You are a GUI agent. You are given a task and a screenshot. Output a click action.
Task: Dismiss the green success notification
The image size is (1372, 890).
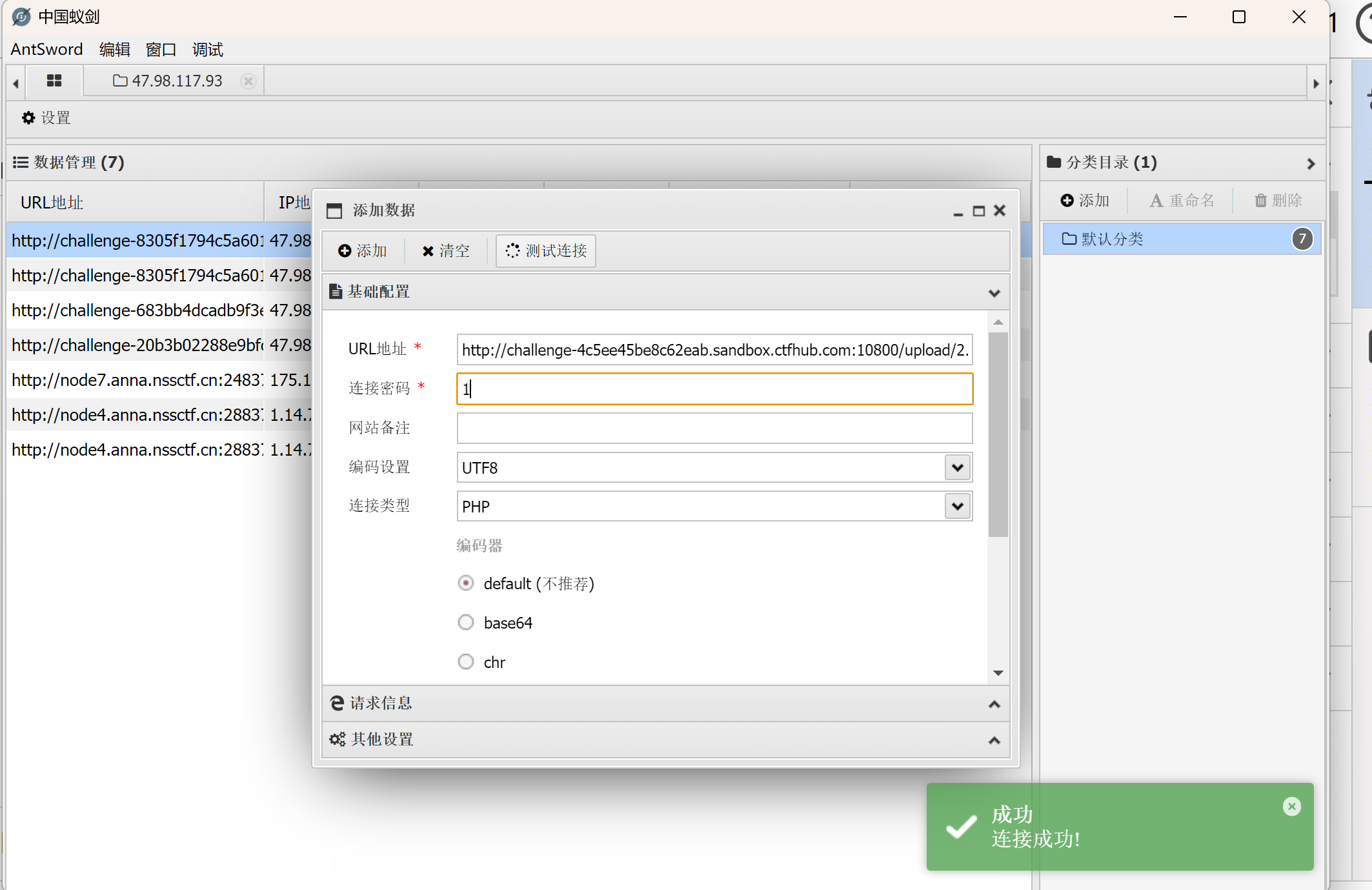click(x=1291, y=806)
